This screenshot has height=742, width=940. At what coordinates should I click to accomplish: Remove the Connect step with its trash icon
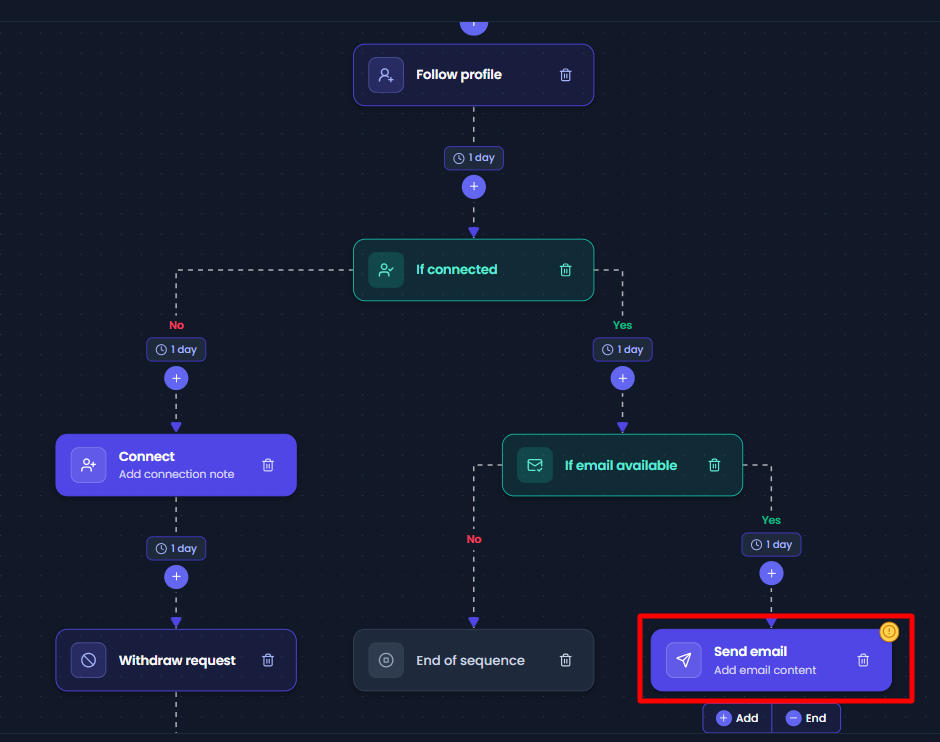point(268,465)
